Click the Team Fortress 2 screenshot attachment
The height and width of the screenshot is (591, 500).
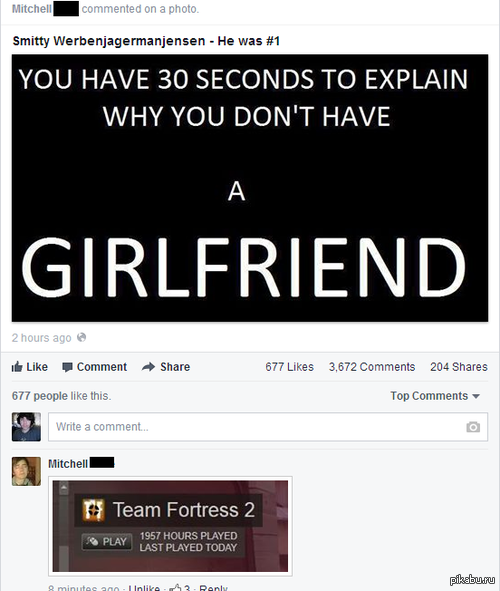point(170,526)
